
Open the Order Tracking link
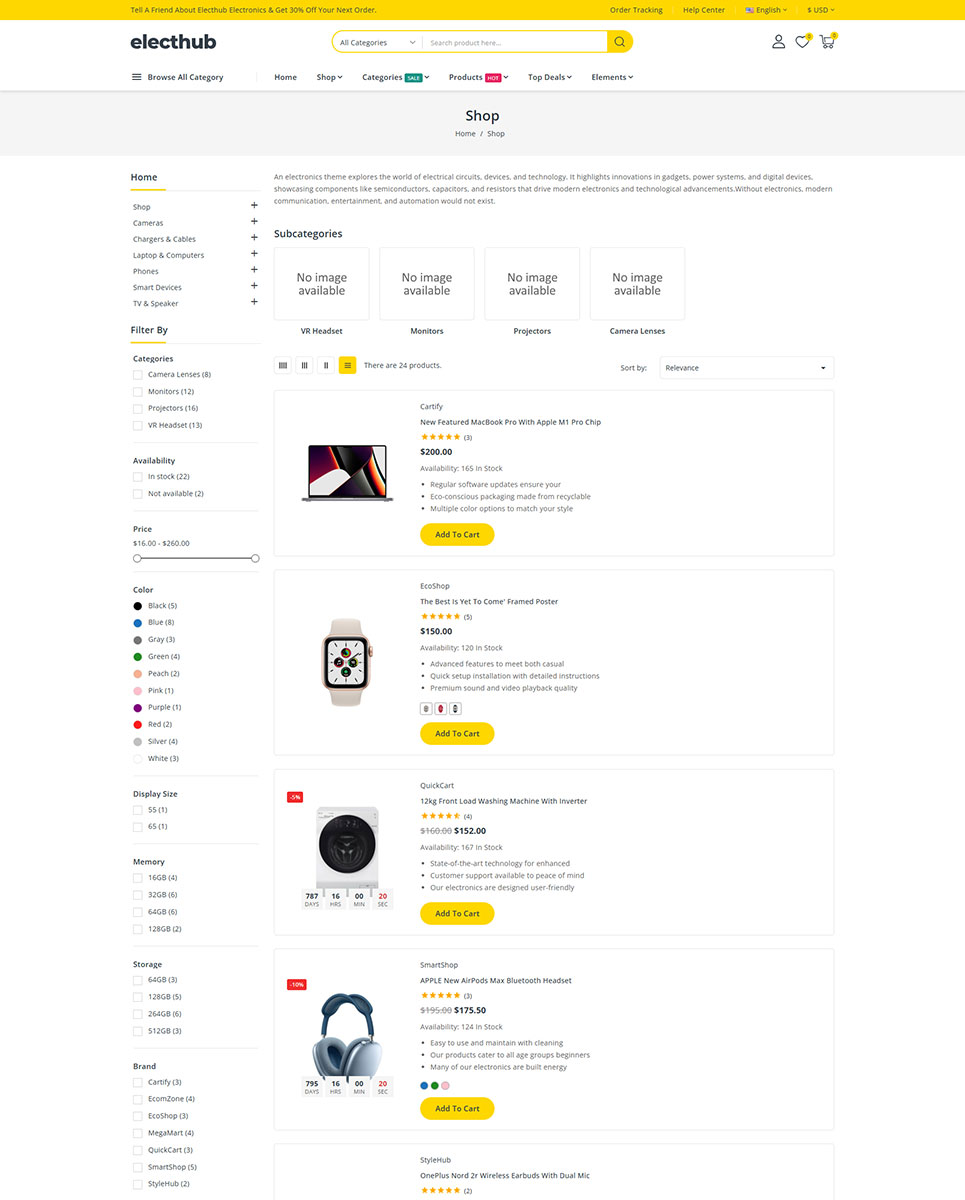coord(636,10)
